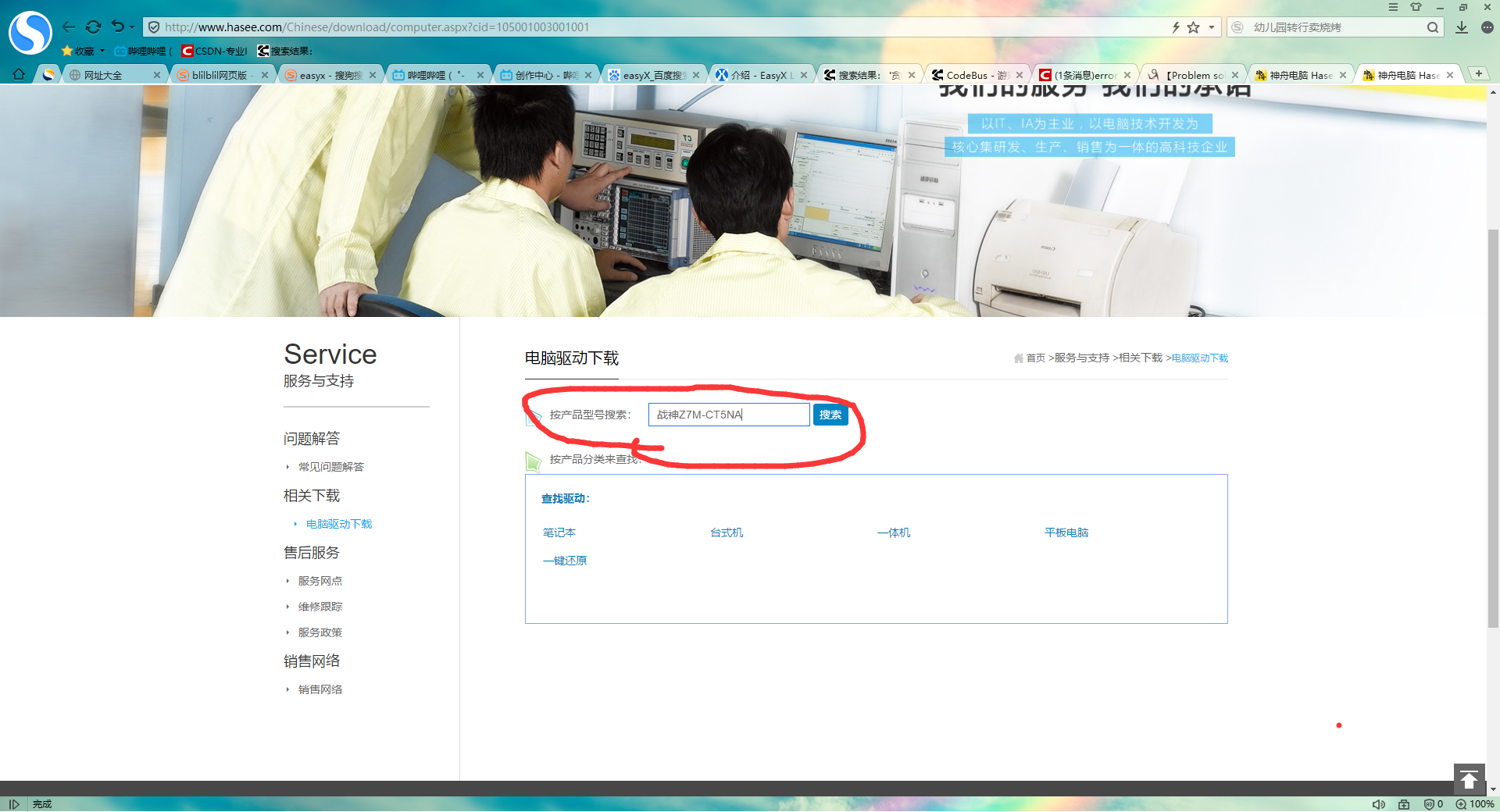Image resolution: width=1500 pixels, height=812 pixels.
Task: Open the address bar dropdown arrow
Action: click(1212, 27)
